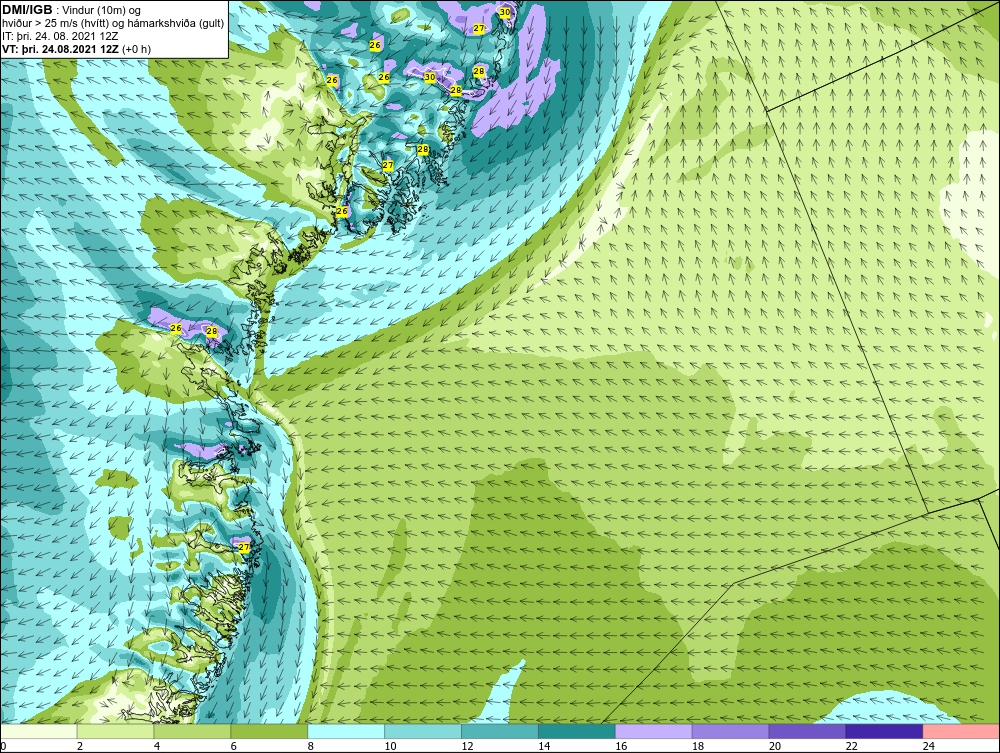Click the legend scale number 10
Image resolution: width=1000 pixels, height=753 pixels.
390,746
